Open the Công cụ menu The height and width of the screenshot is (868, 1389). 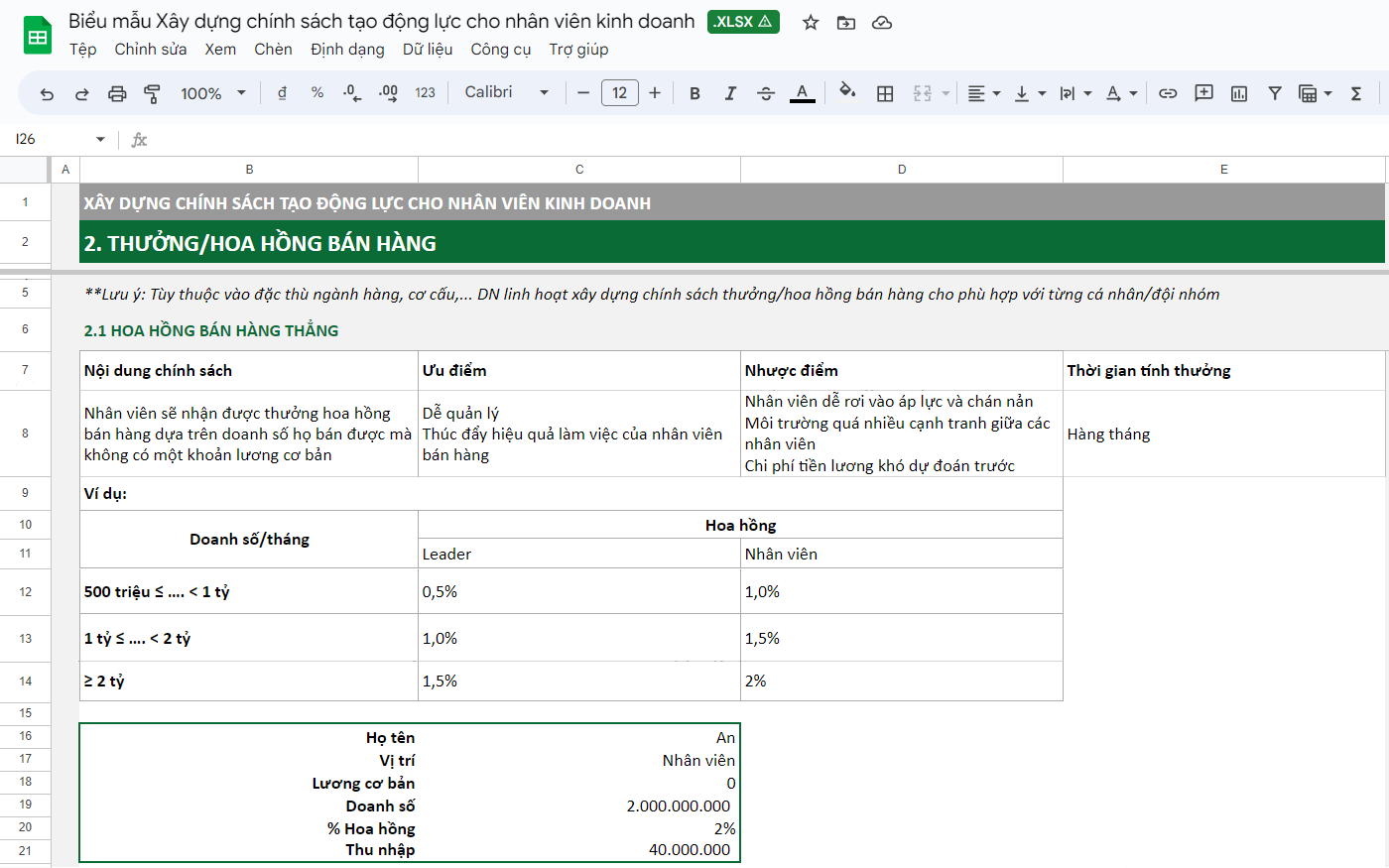click(500, 49)
